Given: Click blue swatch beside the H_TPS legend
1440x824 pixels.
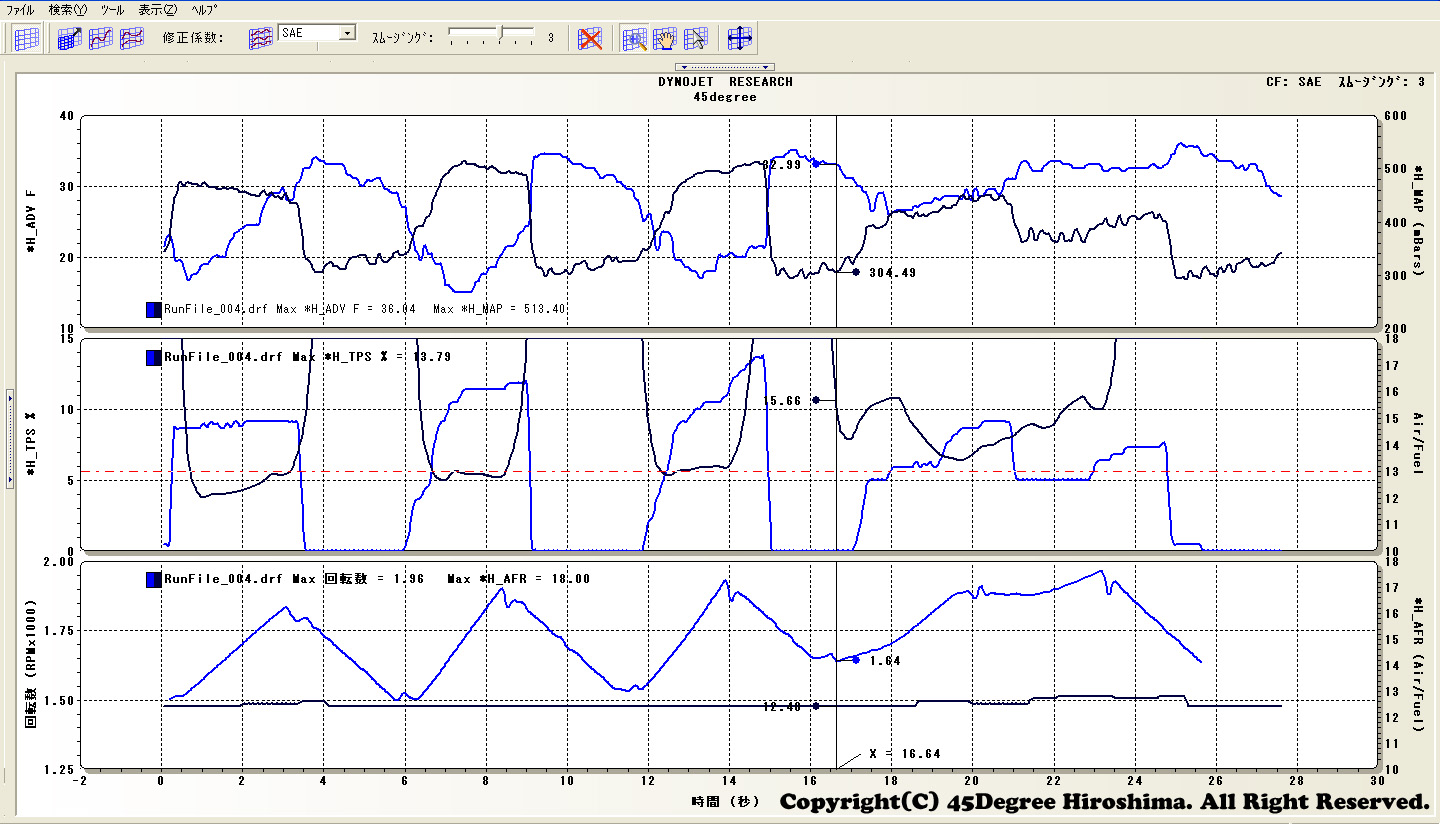Looking at the screenshot, I should coord(153,357).
